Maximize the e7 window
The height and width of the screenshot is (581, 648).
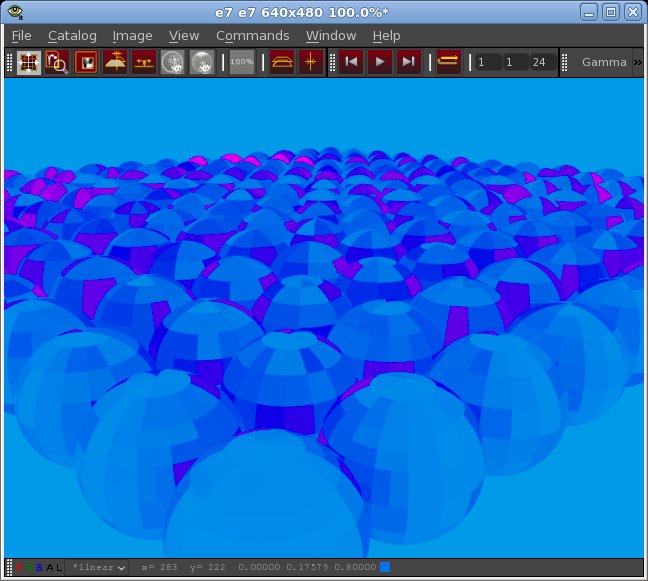click(x=611, y=12)
